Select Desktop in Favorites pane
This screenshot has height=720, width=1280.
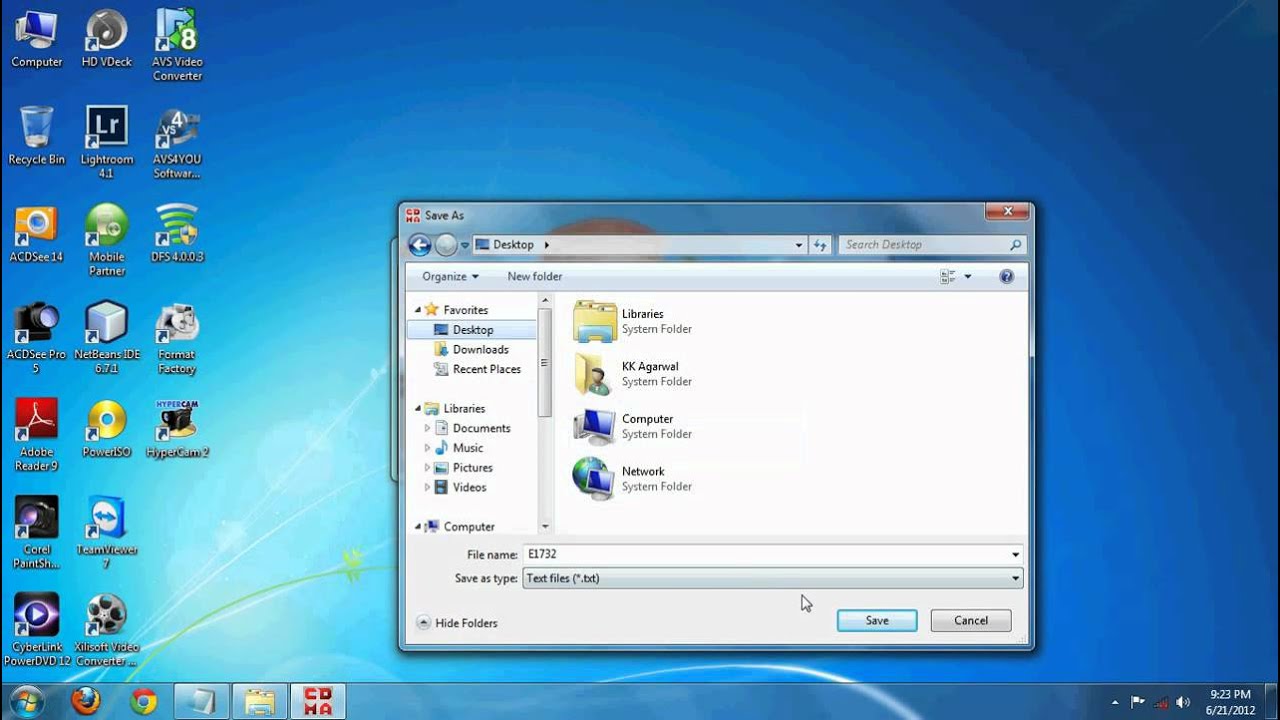point(472,330)
